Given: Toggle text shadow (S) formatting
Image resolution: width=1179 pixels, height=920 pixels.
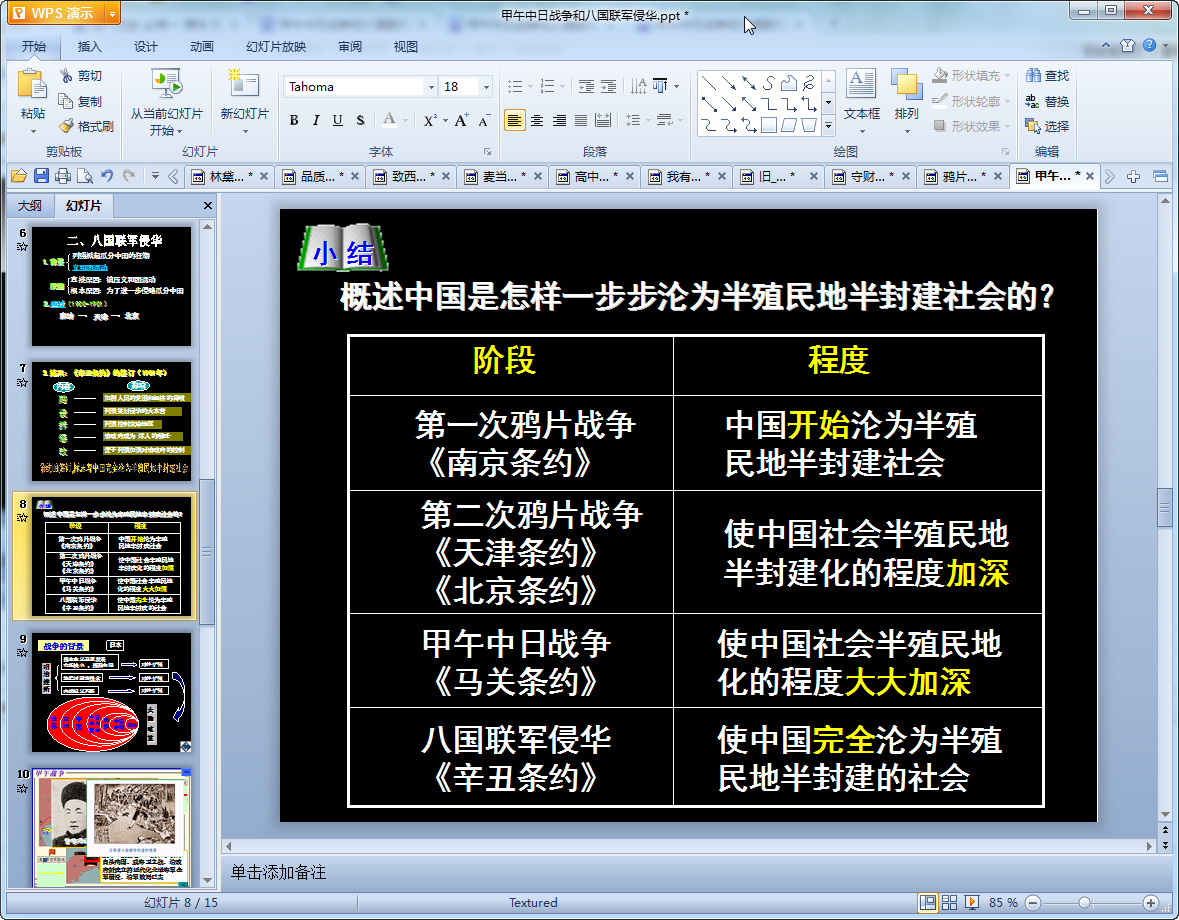Looking at the screenshot, I should [360, 120].
